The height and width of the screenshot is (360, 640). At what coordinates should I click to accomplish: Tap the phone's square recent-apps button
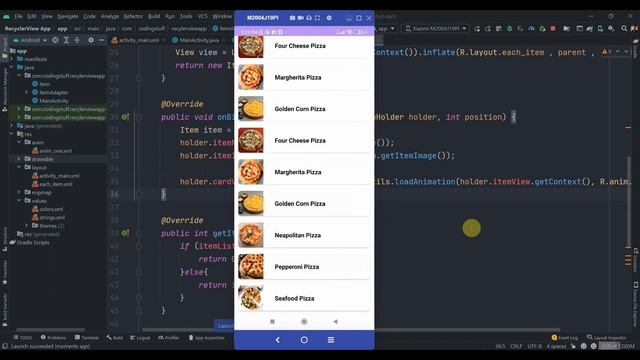tap(272, 322)
